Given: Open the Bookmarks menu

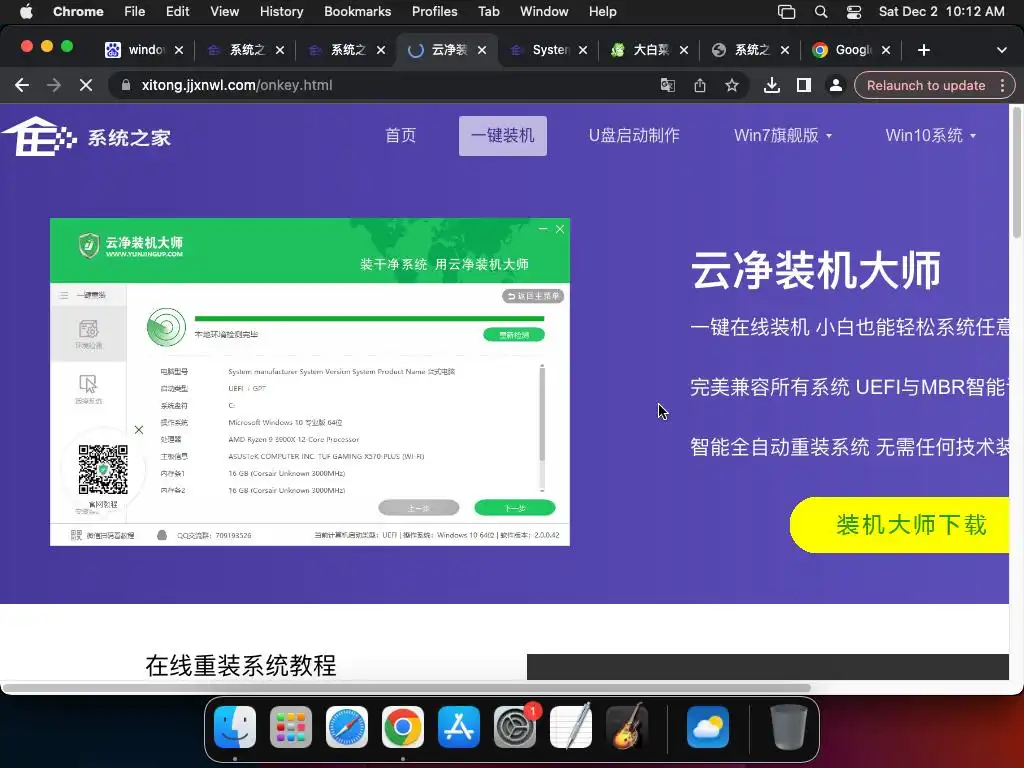Looking at the screenshot, I should (x=357, y=12).
